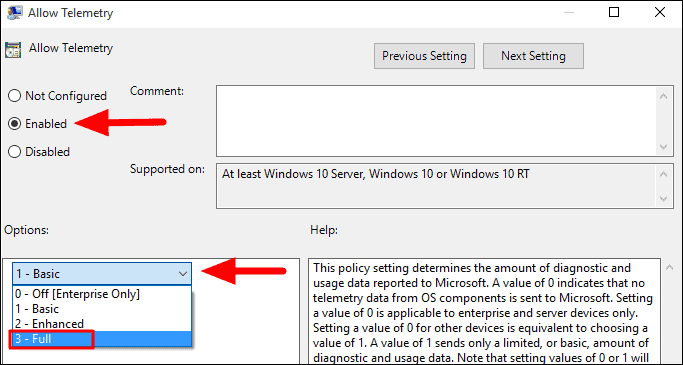The width and height of the screenshot is (683, 365).
Task: Select the Not Configured radio button
Action: point(14,96)
